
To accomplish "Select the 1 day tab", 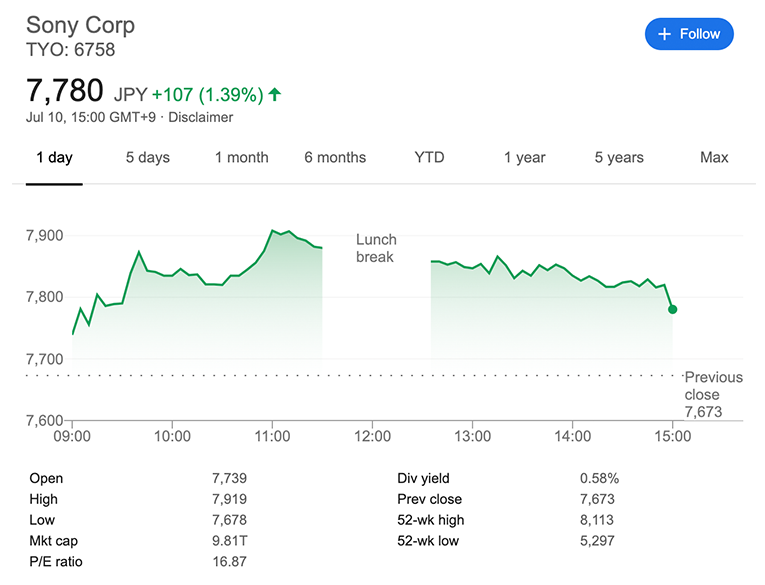I will (54, 158).
